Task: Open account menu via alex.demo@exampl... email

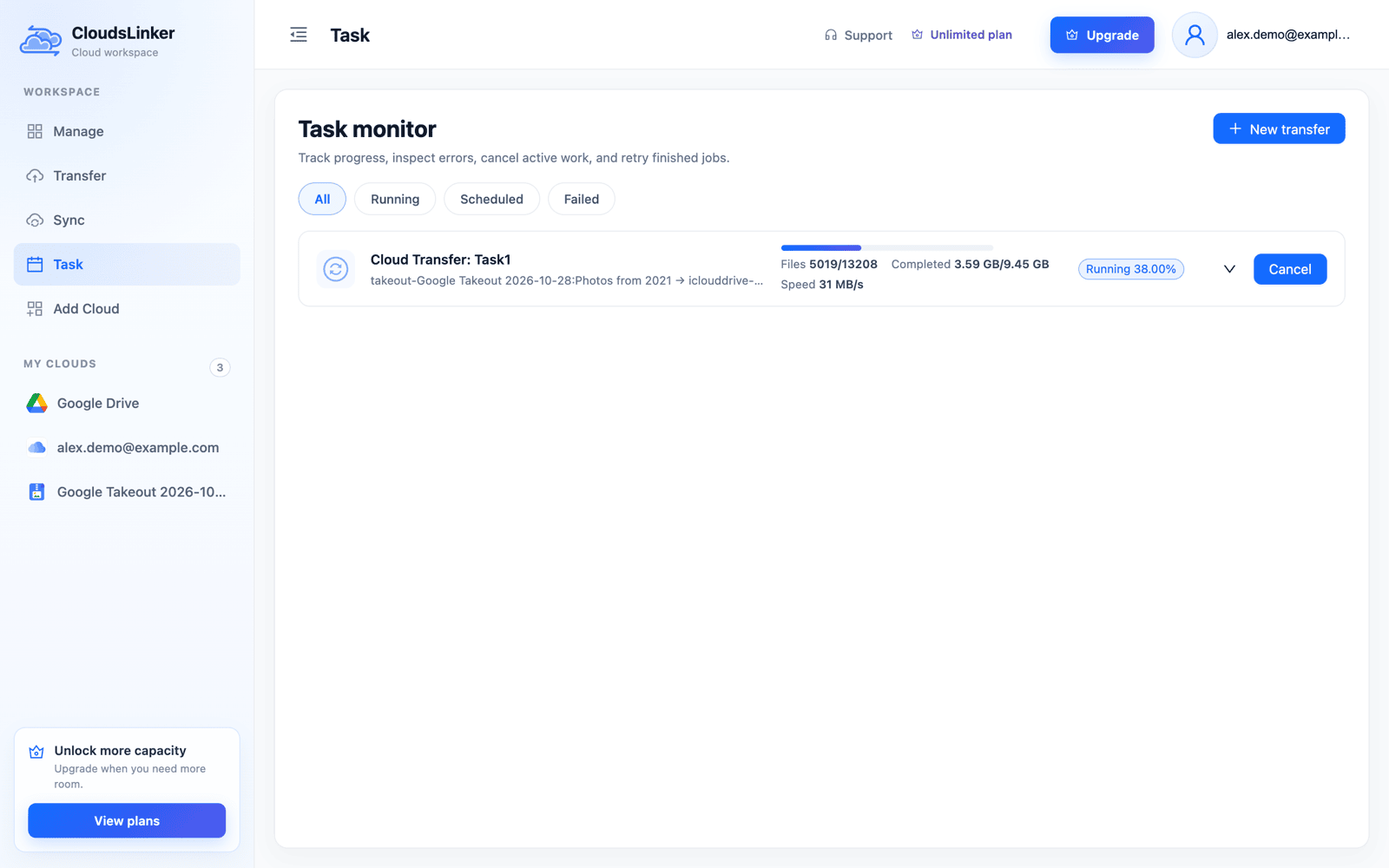Action: [1288, 35]
